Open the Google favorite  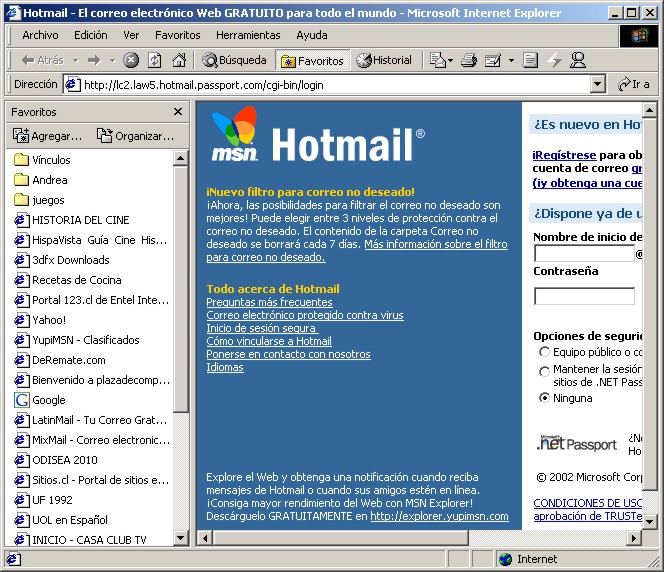[40, 400]
